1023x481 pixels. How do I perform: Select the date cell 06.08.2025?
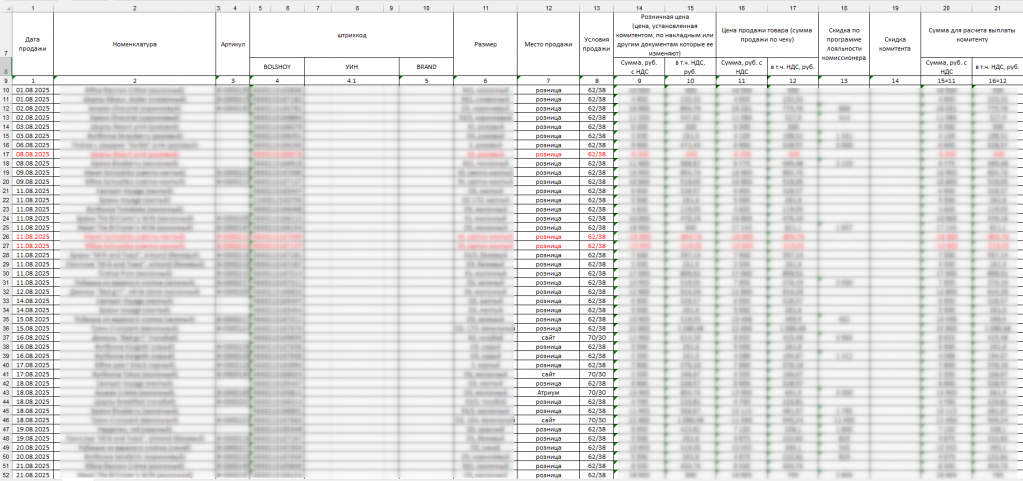(32, 145)
